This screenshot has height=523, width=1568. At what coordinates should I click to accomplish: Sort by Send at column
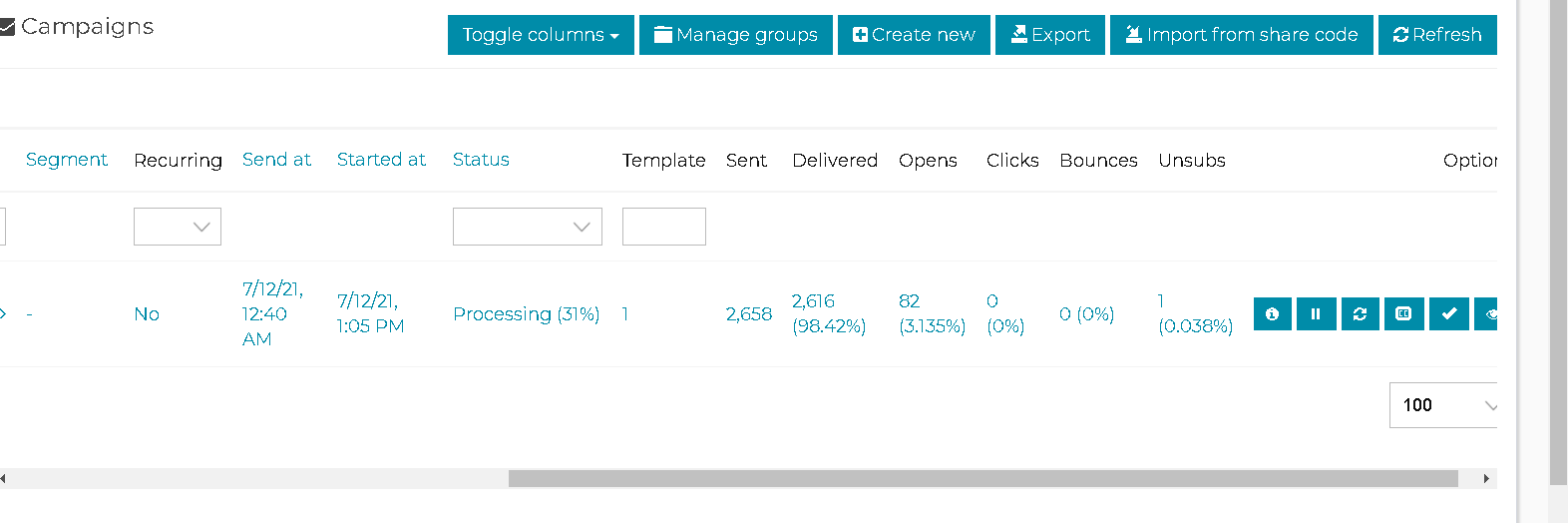pyautogui.click(x=276, y=160)
